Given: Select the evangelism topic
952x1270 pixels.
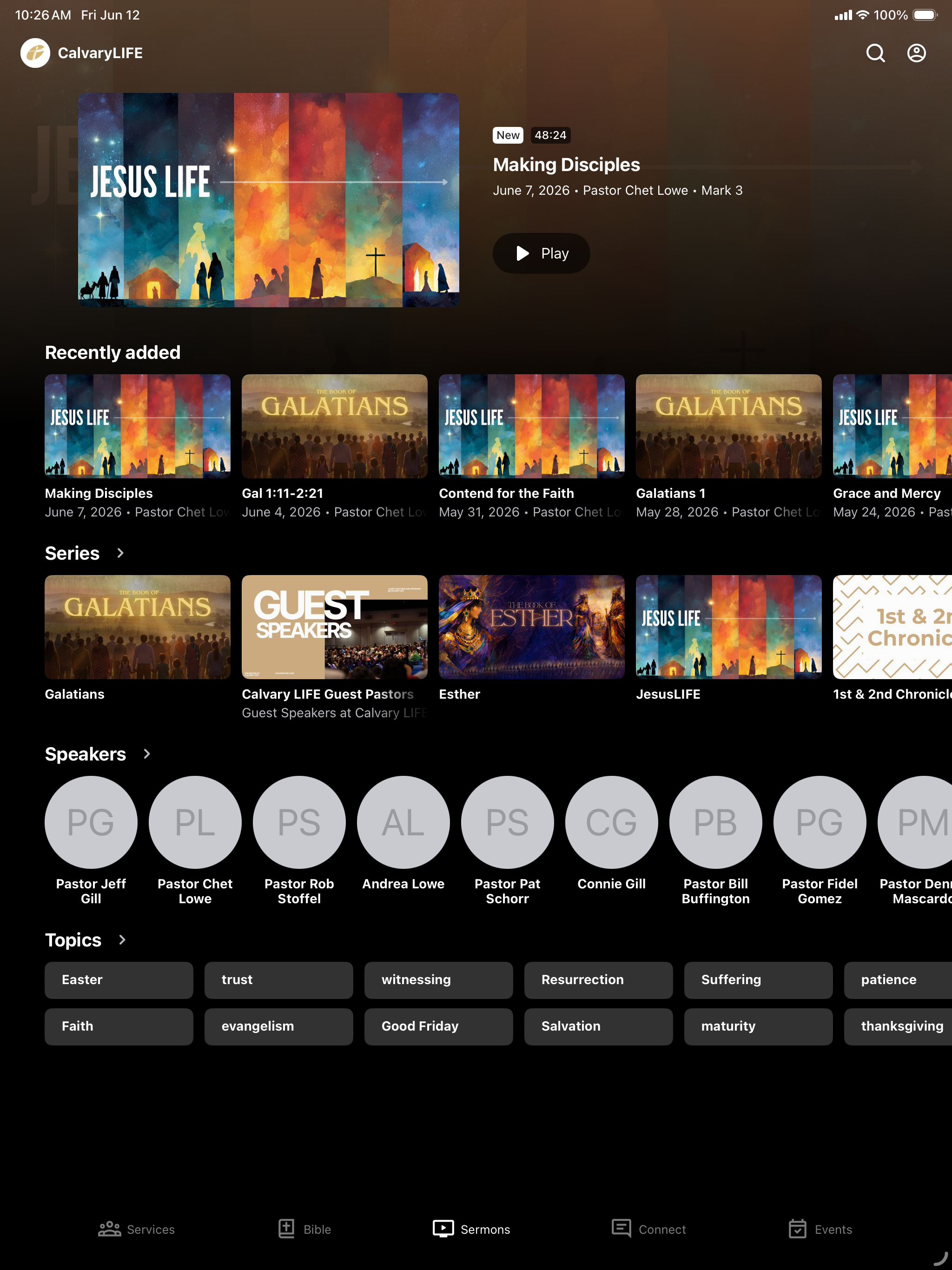Looking at the screenshot, I should pos(278,1026).
